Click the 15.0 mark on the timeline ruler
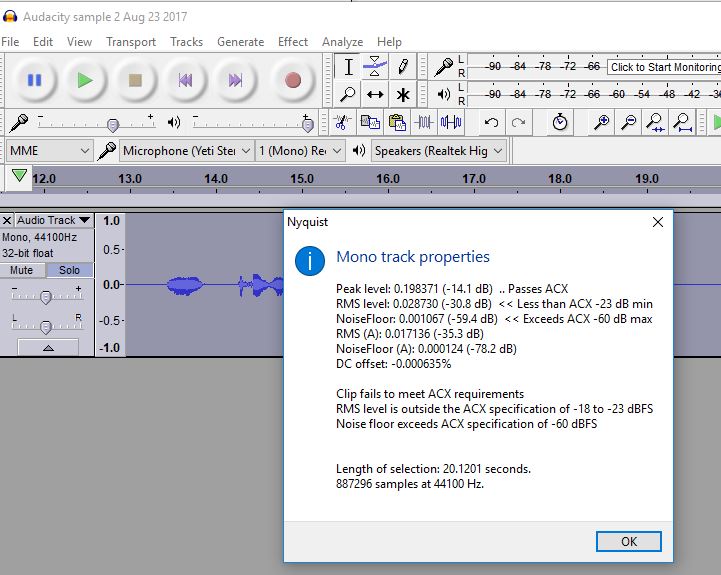Image resolution: width=721 pixels, height=575 pixels. click(302, 178)
